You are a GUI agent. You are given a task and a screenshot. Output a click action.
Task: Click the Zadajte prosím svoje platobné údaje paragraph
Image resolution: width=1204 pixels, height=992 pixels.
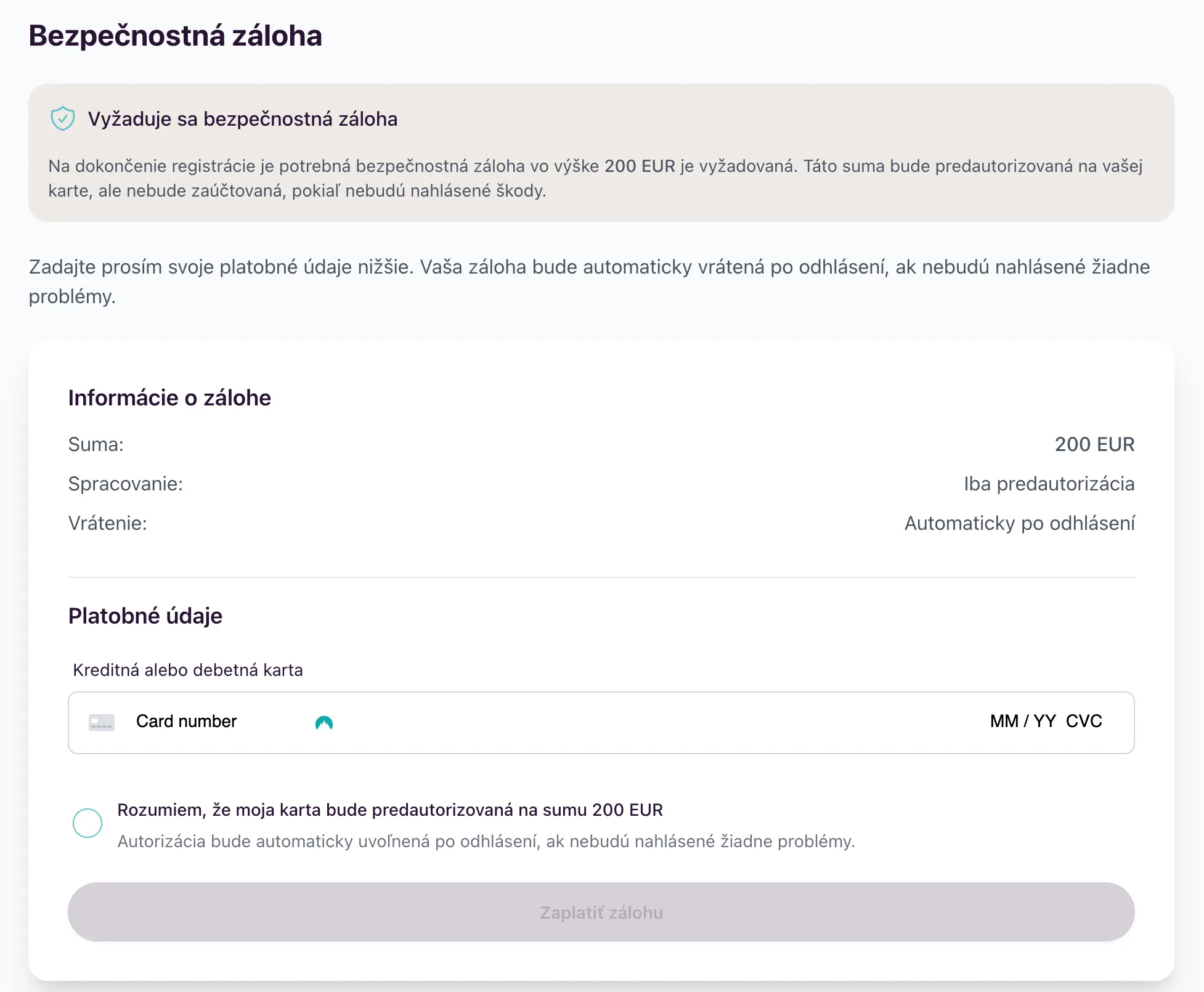590,282
